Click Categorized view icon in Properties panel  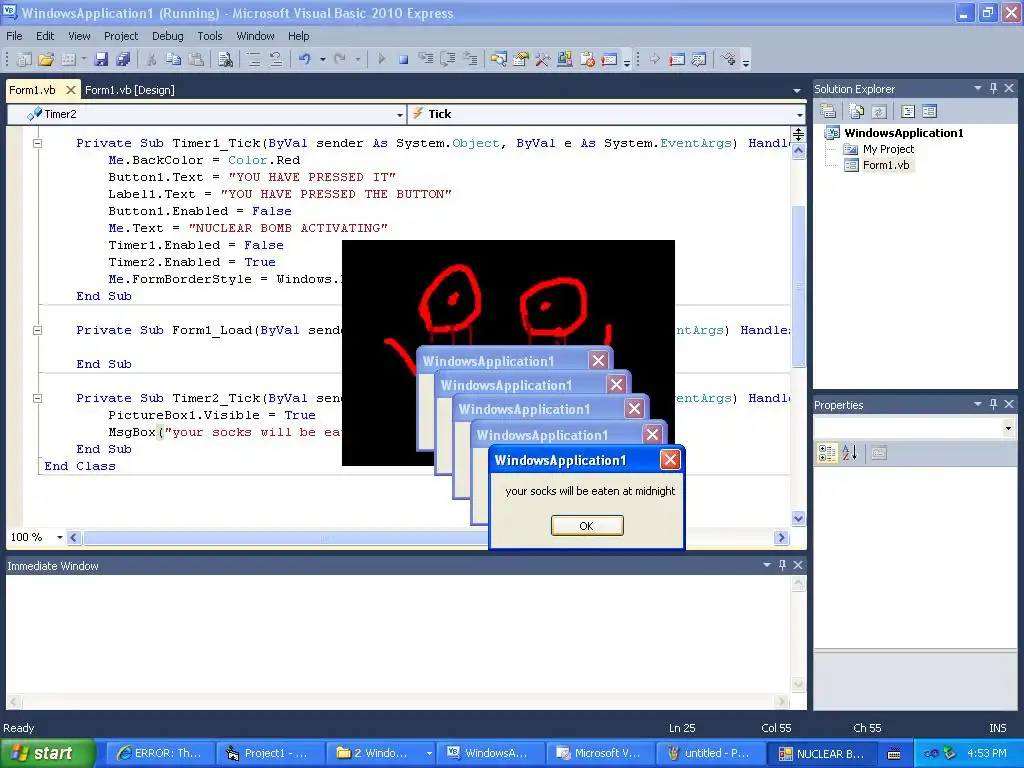coord(827,453)
